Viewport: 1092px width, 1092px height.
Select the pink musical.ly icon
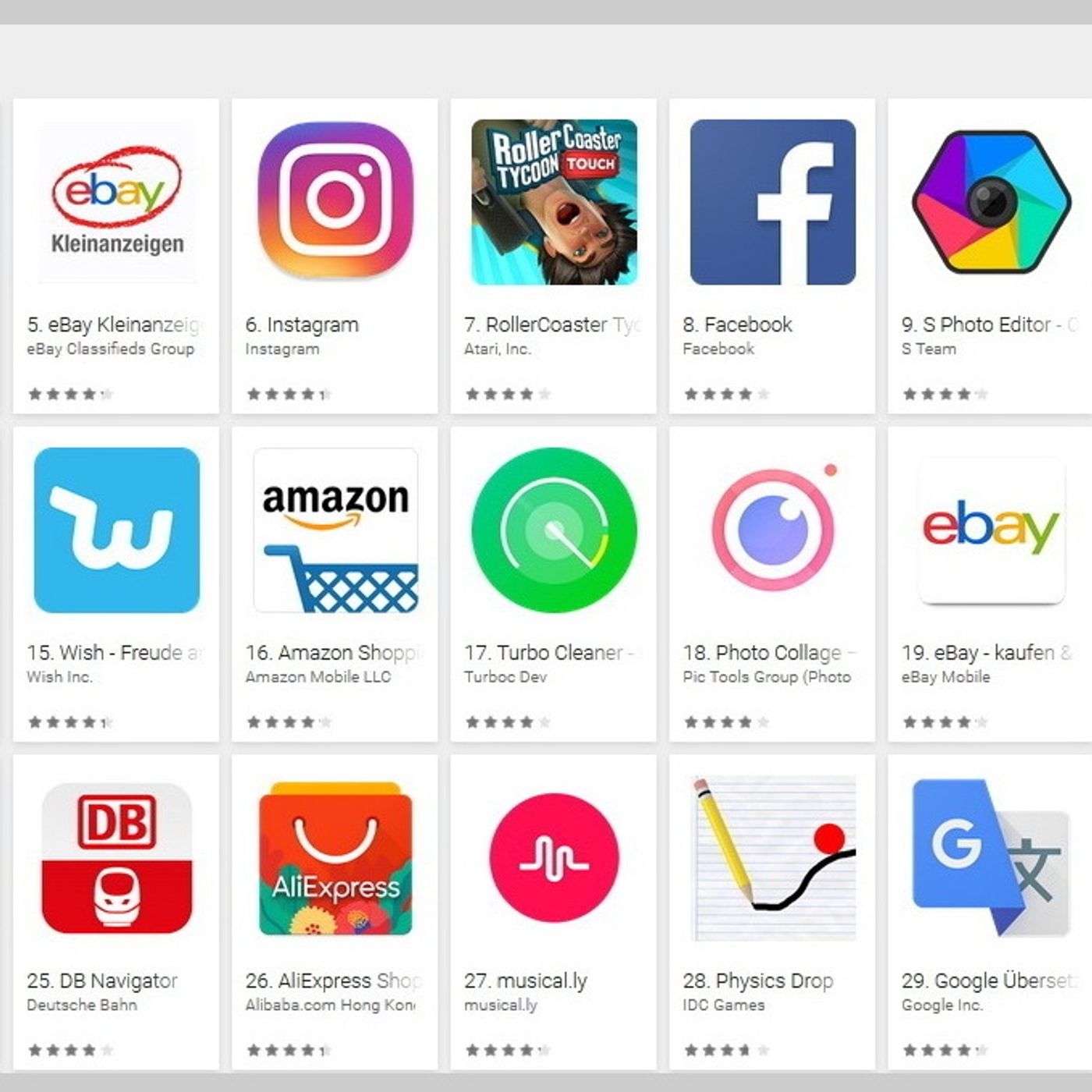pos(554,858)
